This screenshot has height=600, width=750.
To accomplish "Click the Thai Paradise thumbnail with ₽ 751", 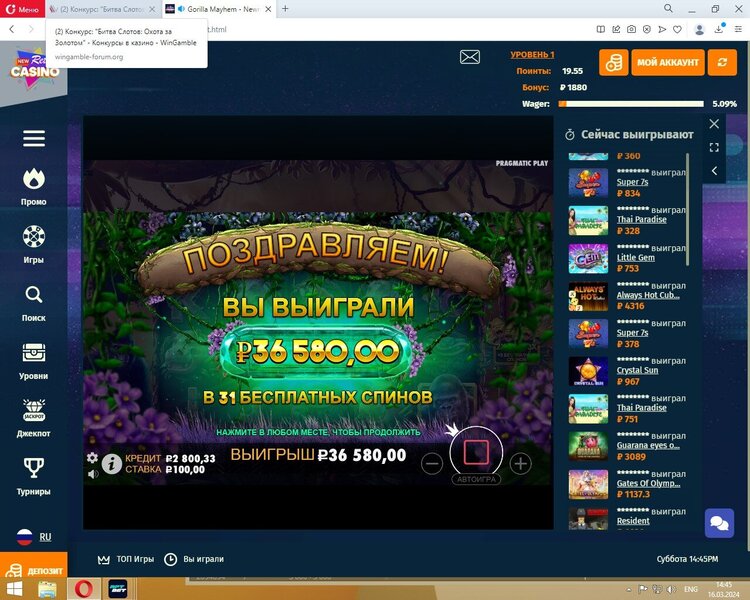I will tap(588, 409).
